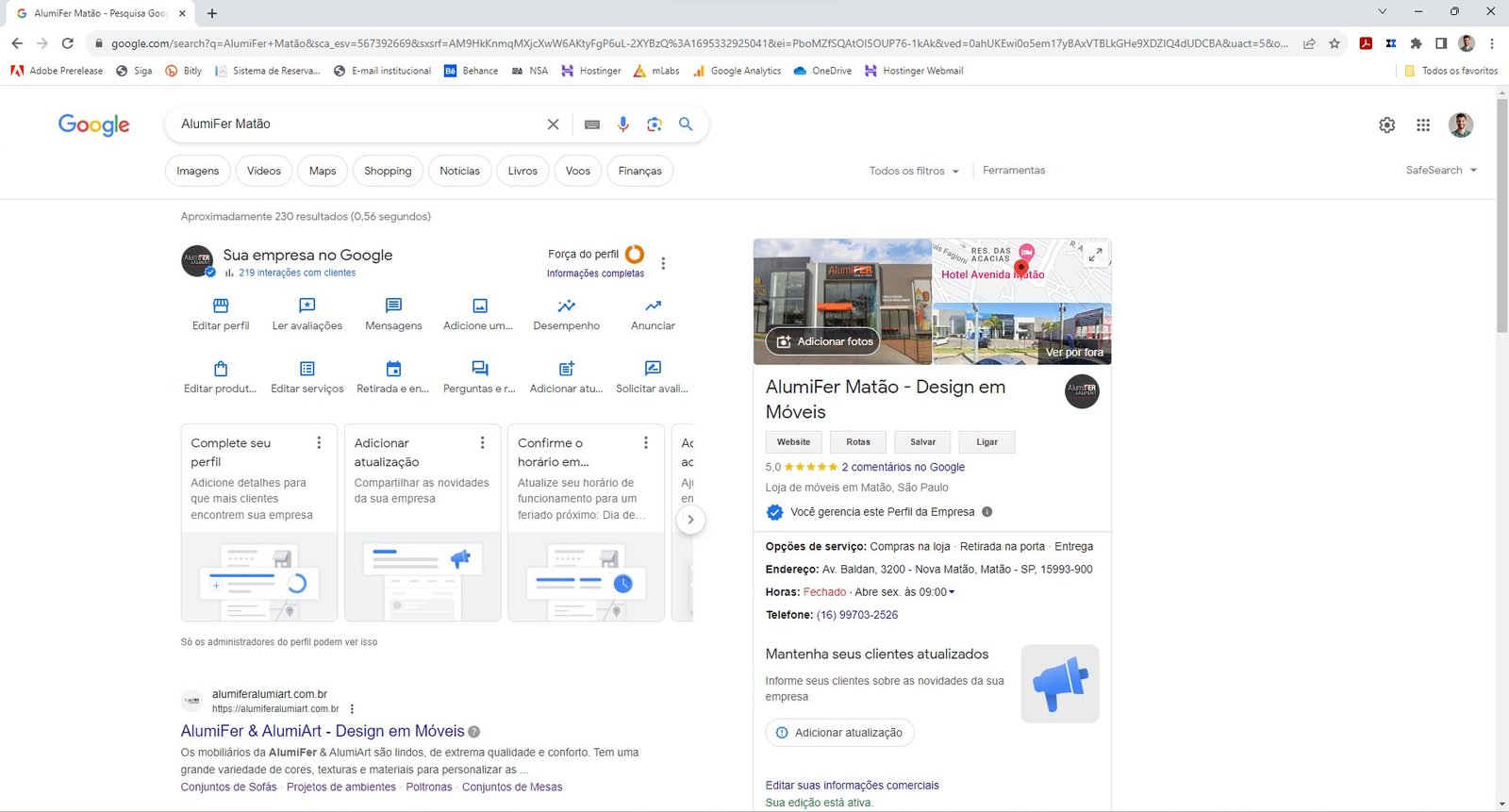Open Editar suas informações comerciais link
This screenshot has width=1509, height=812.
click(853, 786)
